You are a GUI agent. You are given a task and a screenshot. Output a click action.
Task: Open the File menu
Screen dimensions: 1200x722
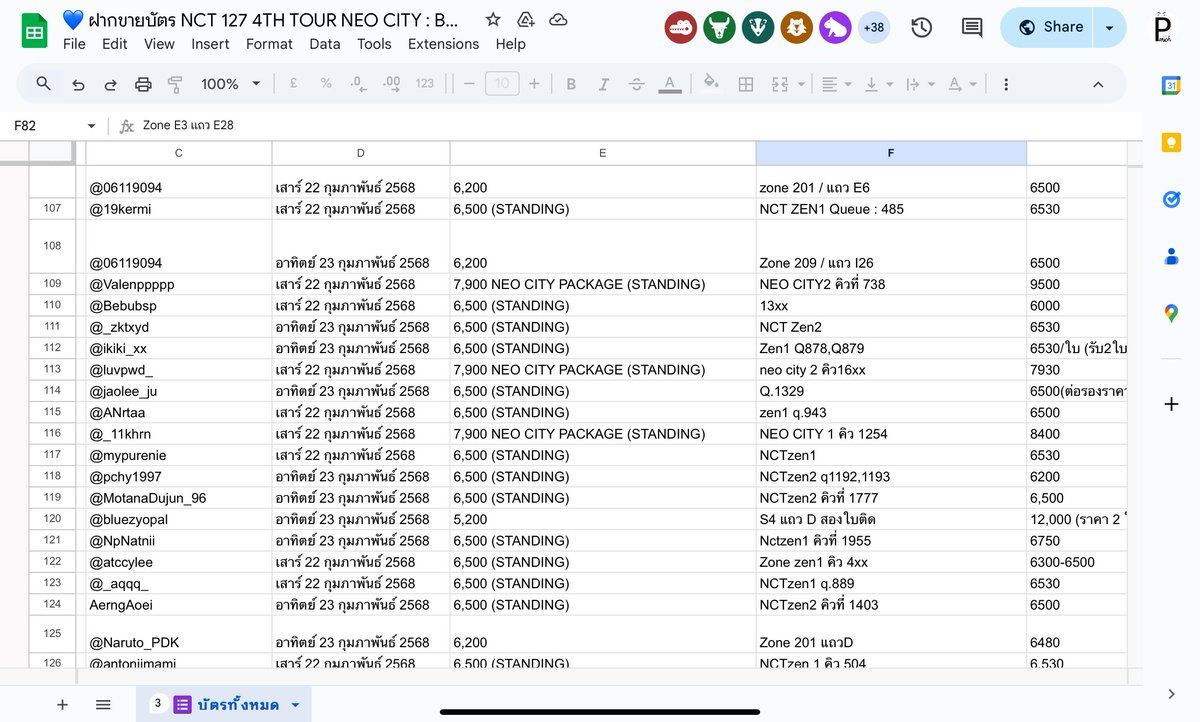tap(74, 44)
